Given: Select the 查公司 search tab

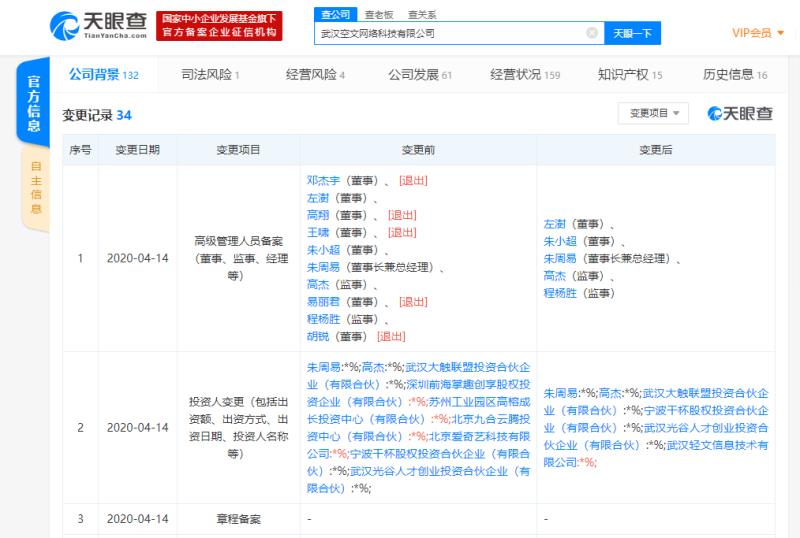Looking at the screenshot, I should pos(334,14).
